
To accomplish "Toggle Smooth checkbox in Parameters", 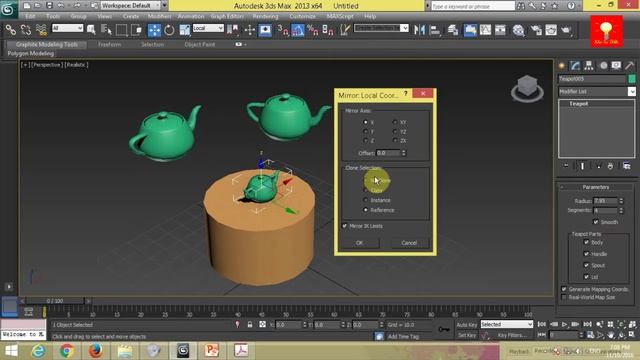I will click(x=595, y=222).
